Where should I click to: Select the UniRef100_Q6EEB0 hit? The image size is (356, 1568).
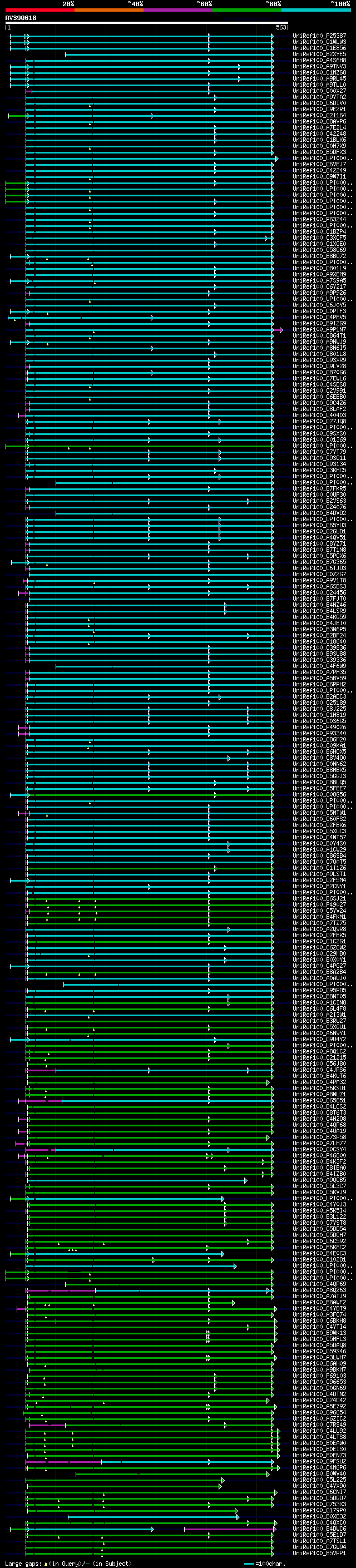point(319,397)
